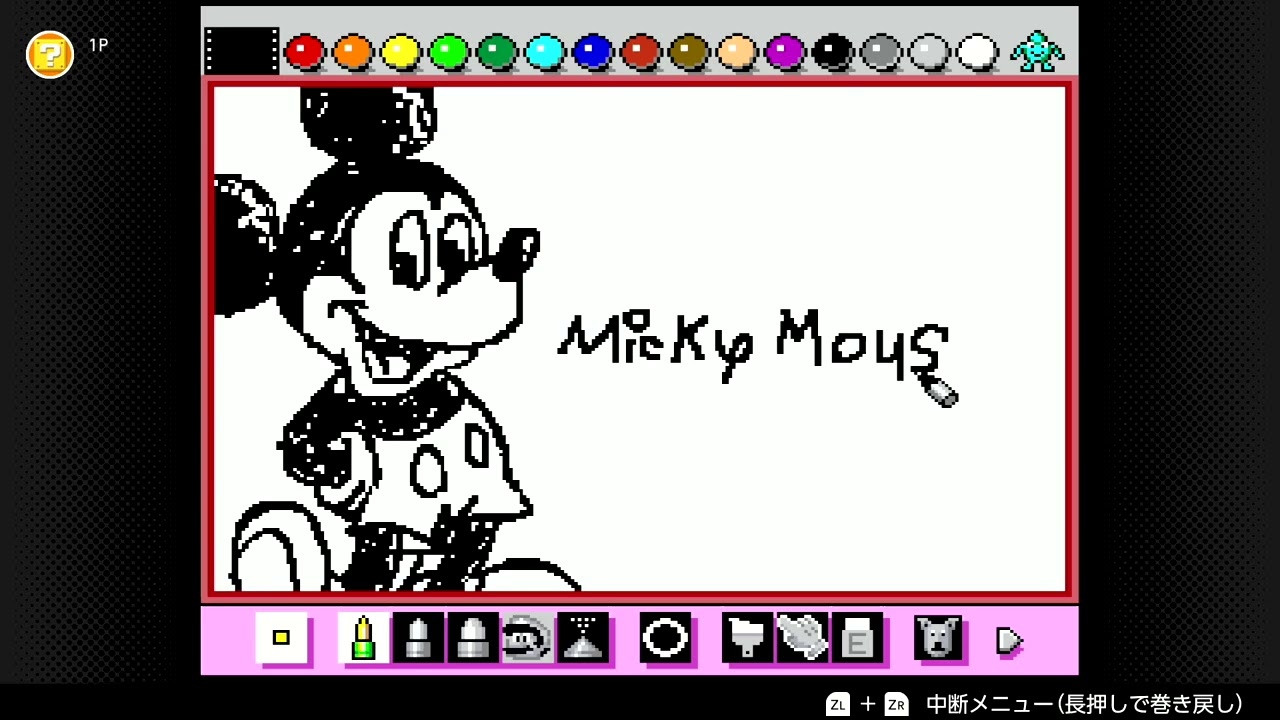Select the peach skin-tone color
Screen dimensions: 1280x720
[737, 51]
